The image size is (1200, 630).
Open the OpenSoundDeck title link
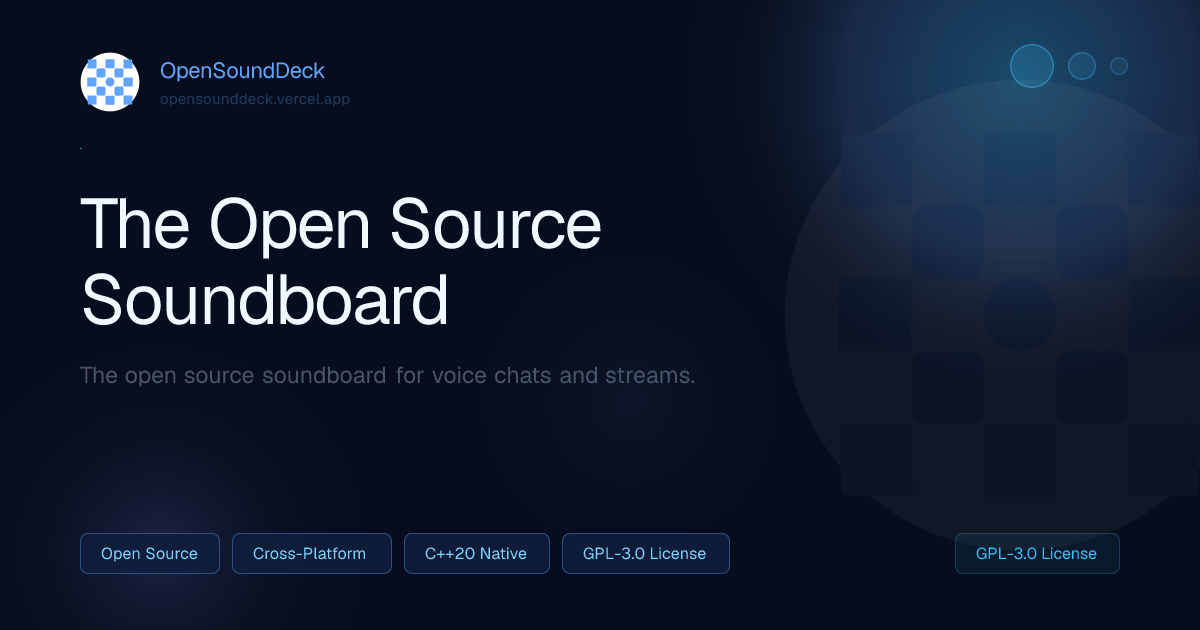click(x=242, y=71)
